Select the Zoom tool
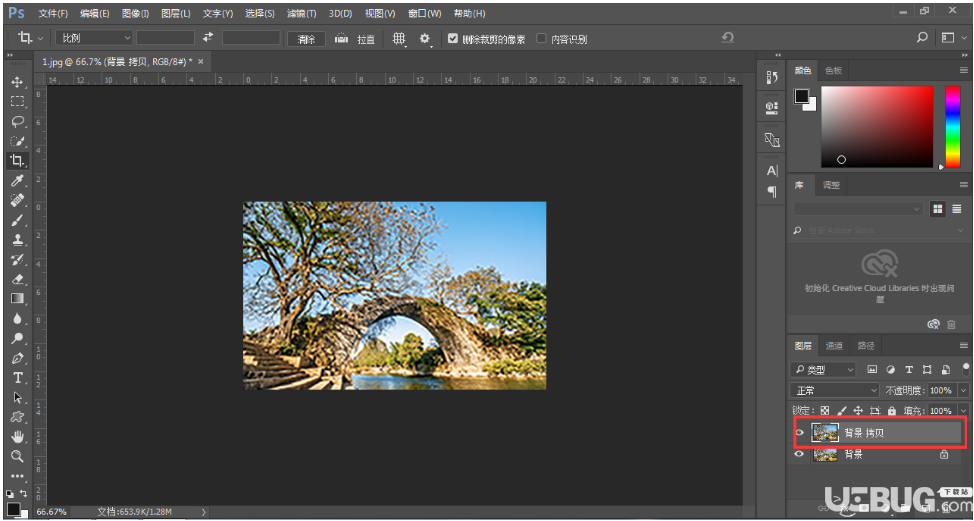The image size is (974, 521). [x=17, y=456]
